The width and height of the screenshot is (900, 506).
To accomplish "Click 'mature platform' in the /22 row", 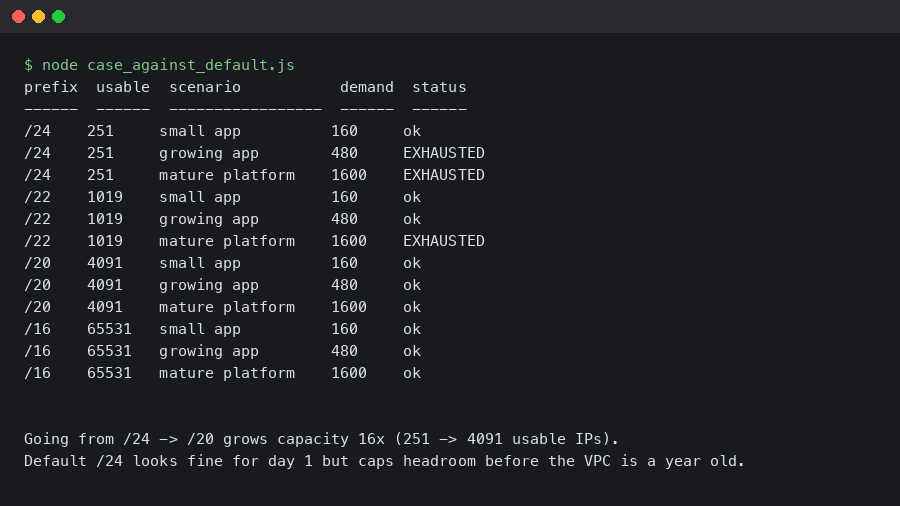I will coord(227,241).
